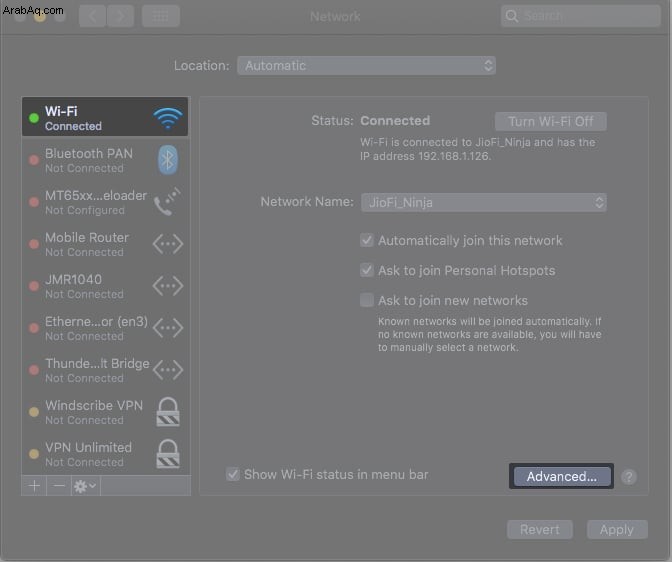672x562 pixels.
Task: Turn Wi-Fi Off button
Action: [x=551, y=121]
